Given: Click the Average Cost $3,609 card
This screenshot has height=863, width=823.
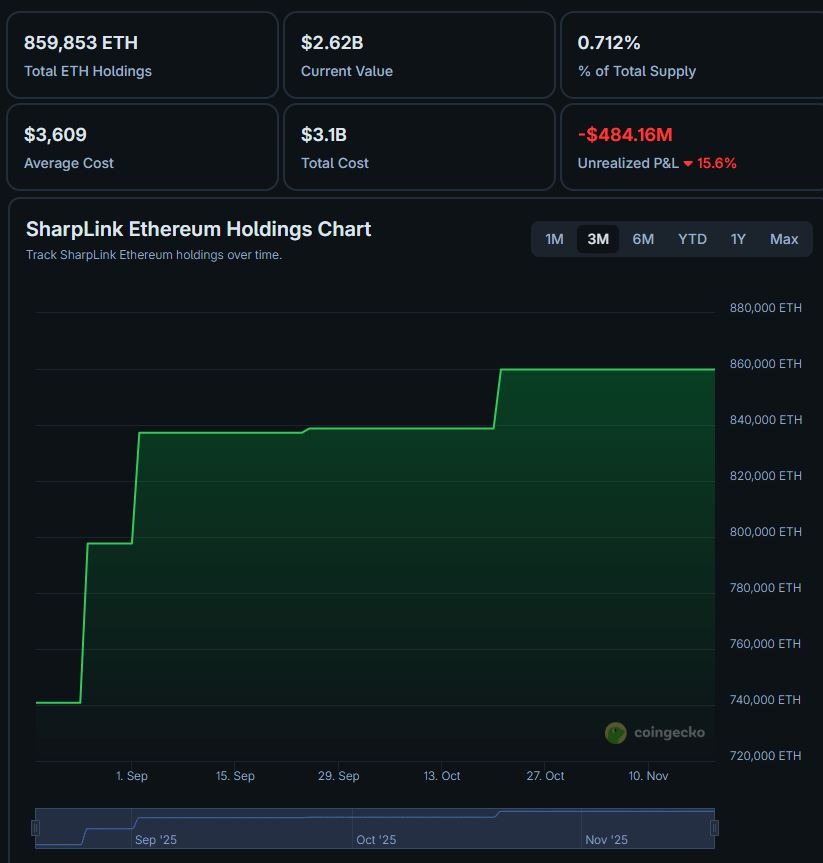Looking at the screenshot, I should [x=142, y=147].
